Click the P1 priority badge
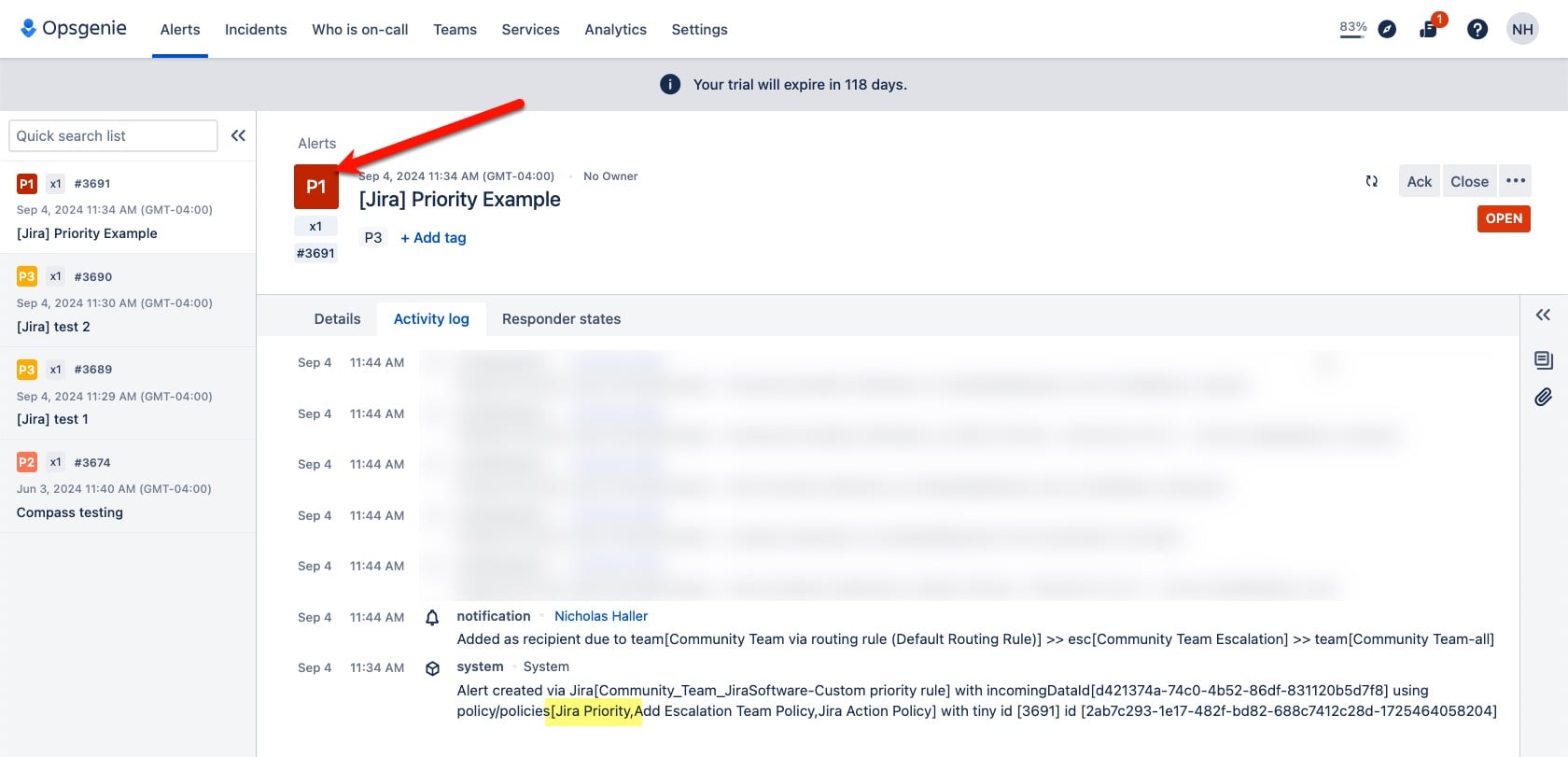This screenshot has width=1568, height=757. tap(316, 187)
